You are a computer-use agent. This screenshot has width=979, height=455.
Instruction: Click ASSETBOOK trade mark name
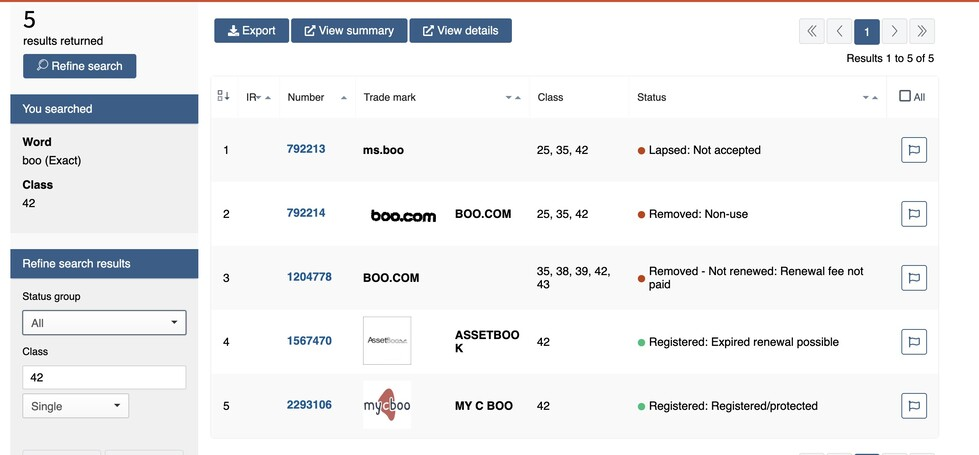click(487, 342)
